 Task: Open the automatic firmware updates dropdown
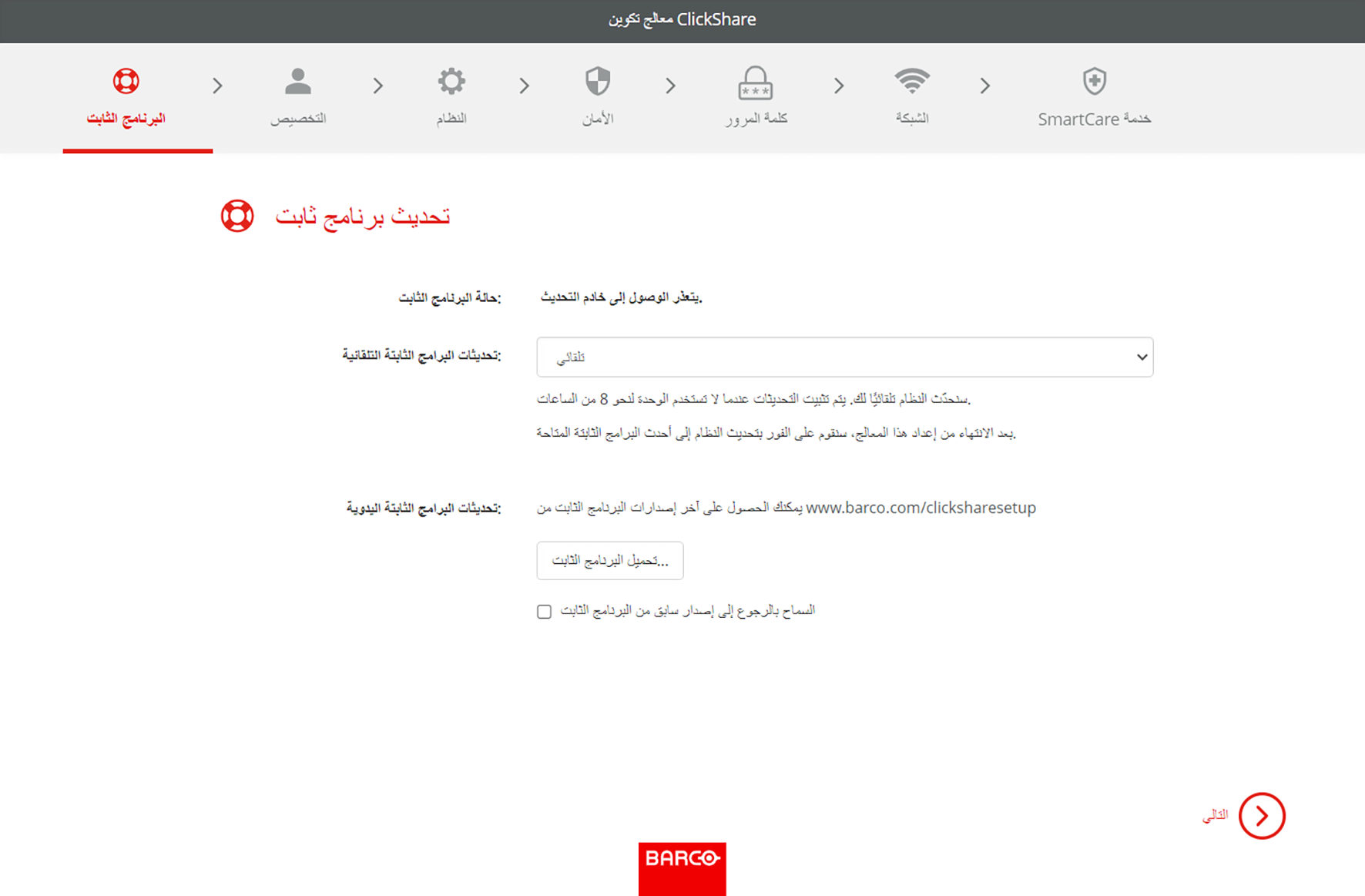845,357
